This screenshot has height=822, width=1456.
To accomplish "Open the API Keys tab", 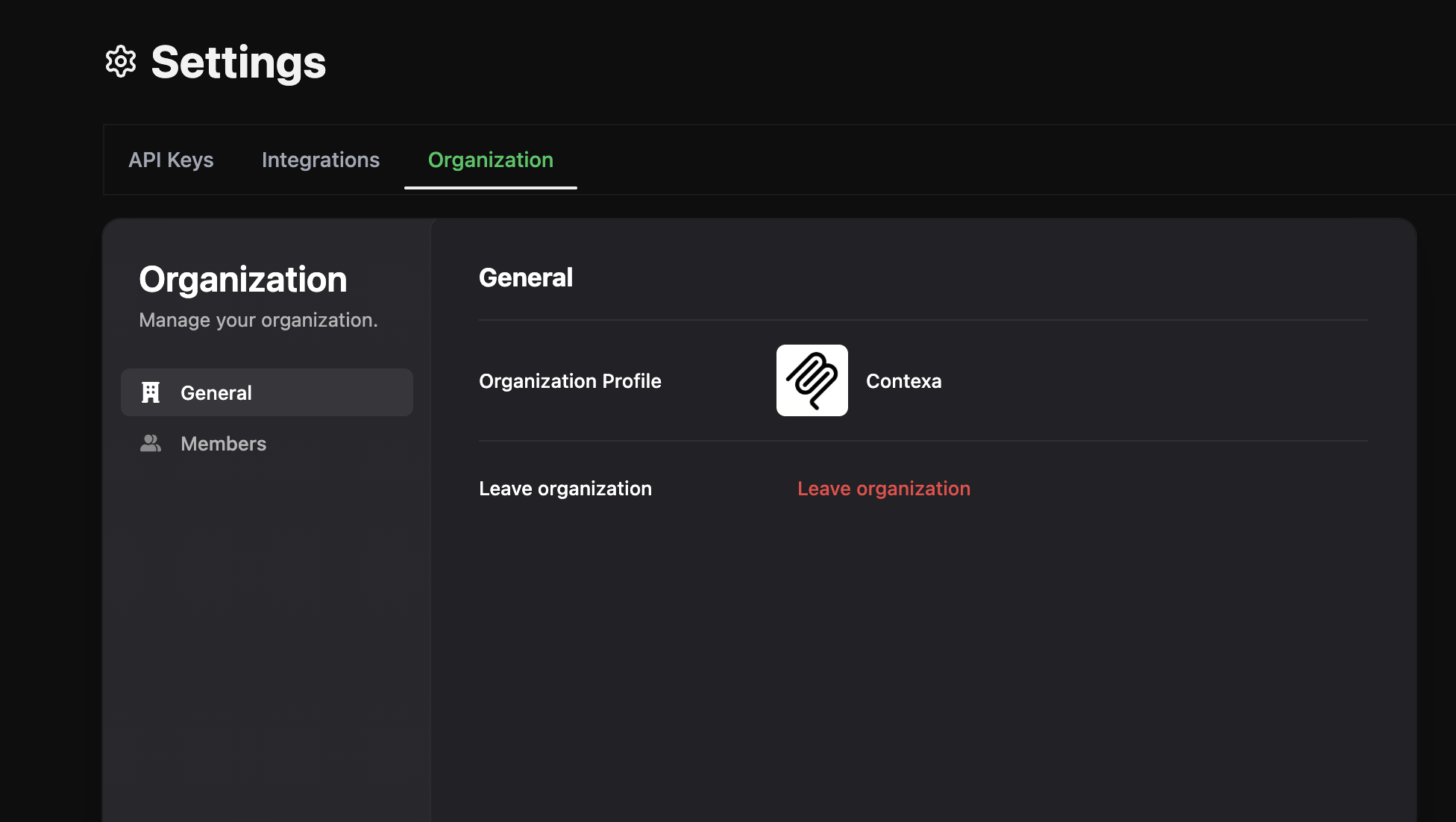I will point(171,160).
